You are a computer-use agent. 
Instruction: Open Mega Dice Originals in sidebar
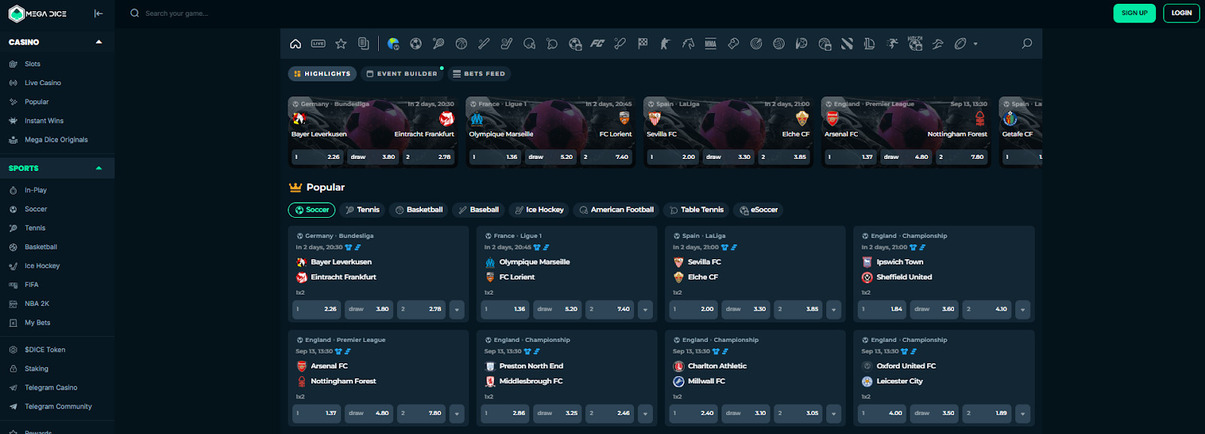click(x=57, y=139)
